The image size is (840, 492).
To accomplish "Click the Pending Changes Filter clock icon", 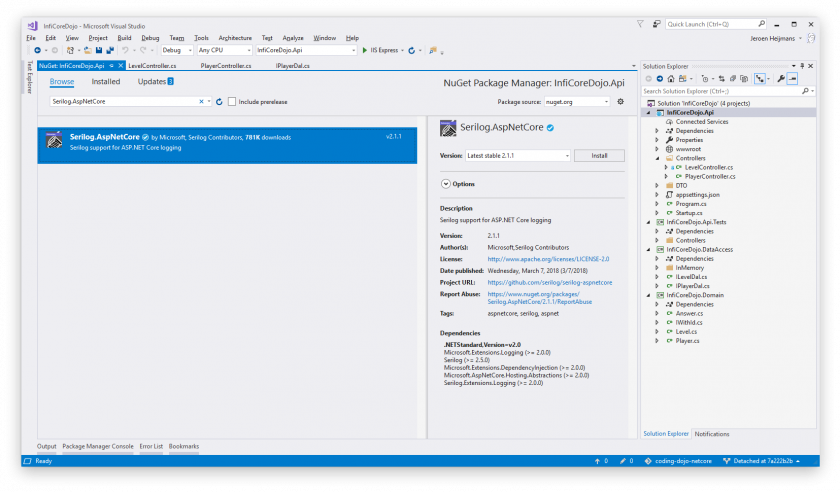I will tap(705, 79).
